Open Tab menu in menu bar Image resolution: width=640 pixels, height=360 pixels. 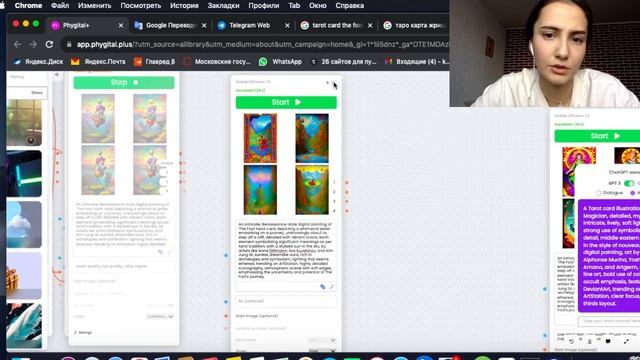click(294, 6)
